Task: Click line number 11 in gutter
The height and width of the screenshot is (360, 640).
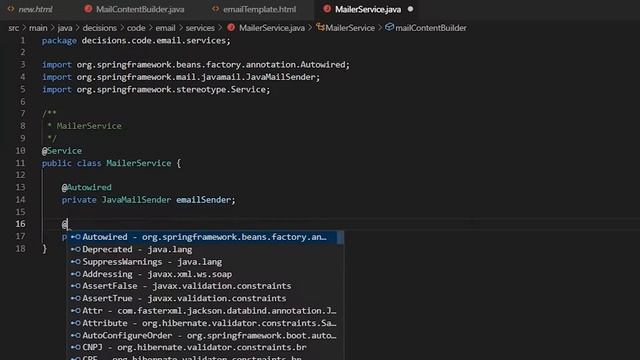Action: coord(20,163)
